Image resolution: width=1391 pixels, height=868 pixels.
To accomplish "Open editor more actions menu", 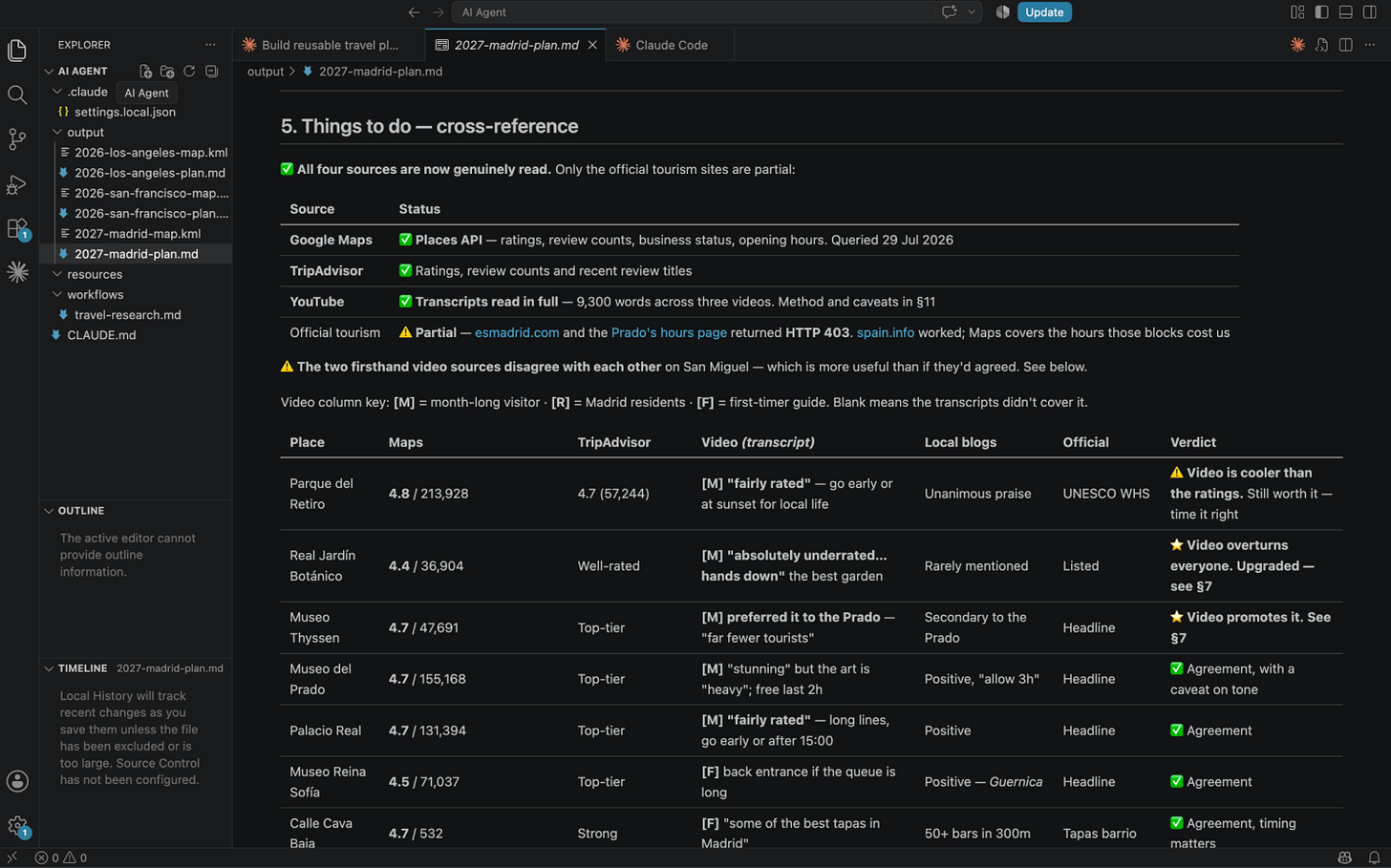I will (1370, 45).
